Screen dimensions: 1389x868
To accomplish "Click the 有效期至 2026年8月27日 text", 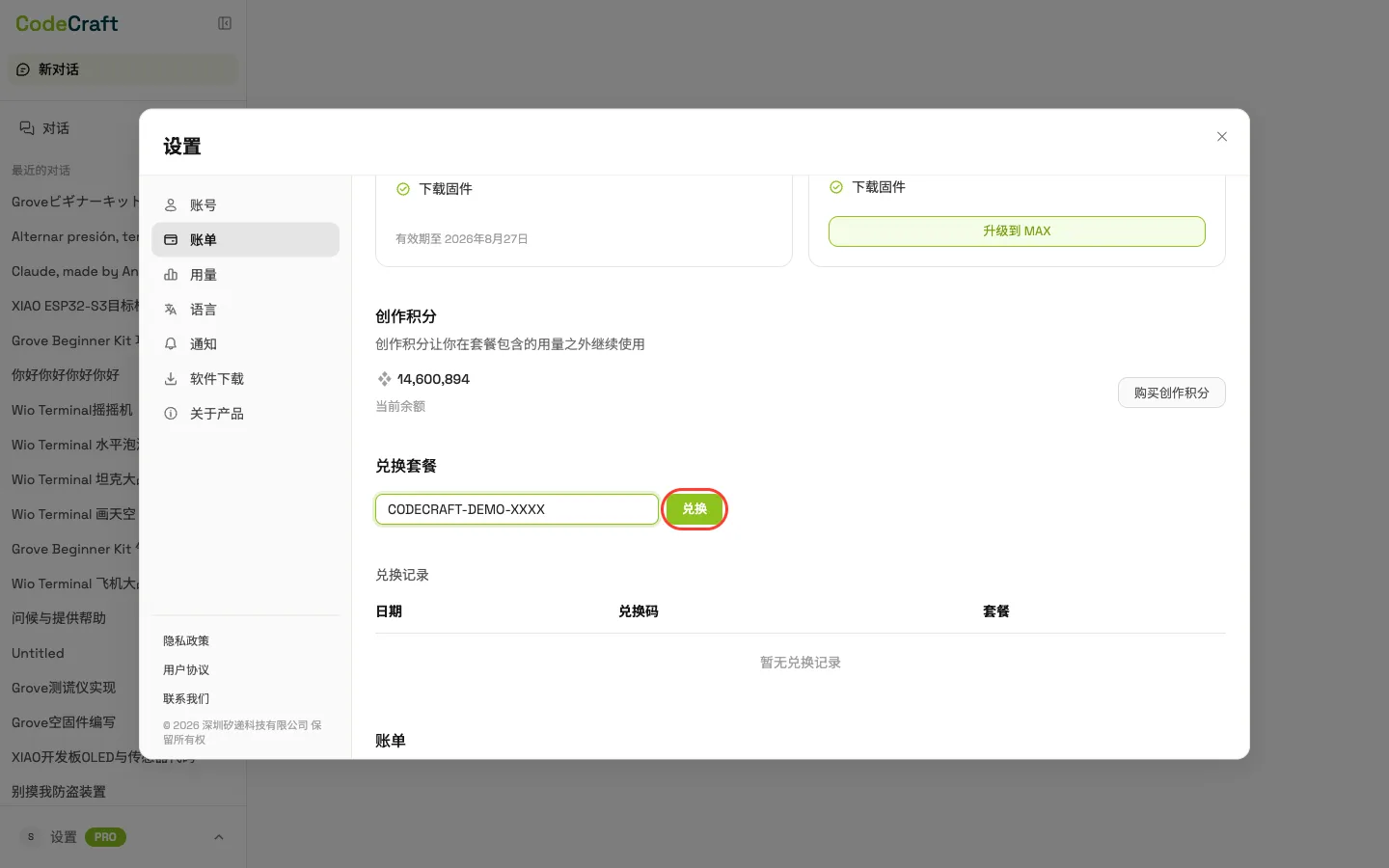I will point(462,239).
